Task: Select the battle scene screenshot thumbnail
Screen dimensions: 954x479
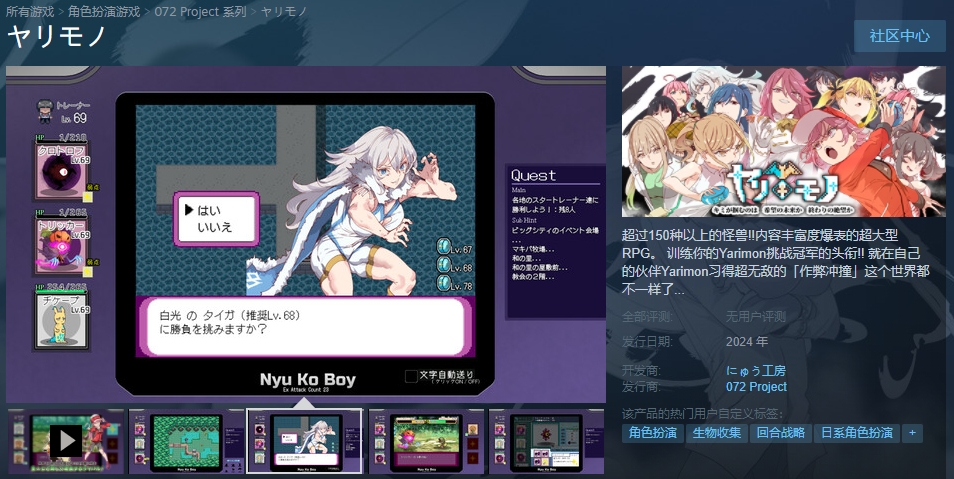Action: 427,441
